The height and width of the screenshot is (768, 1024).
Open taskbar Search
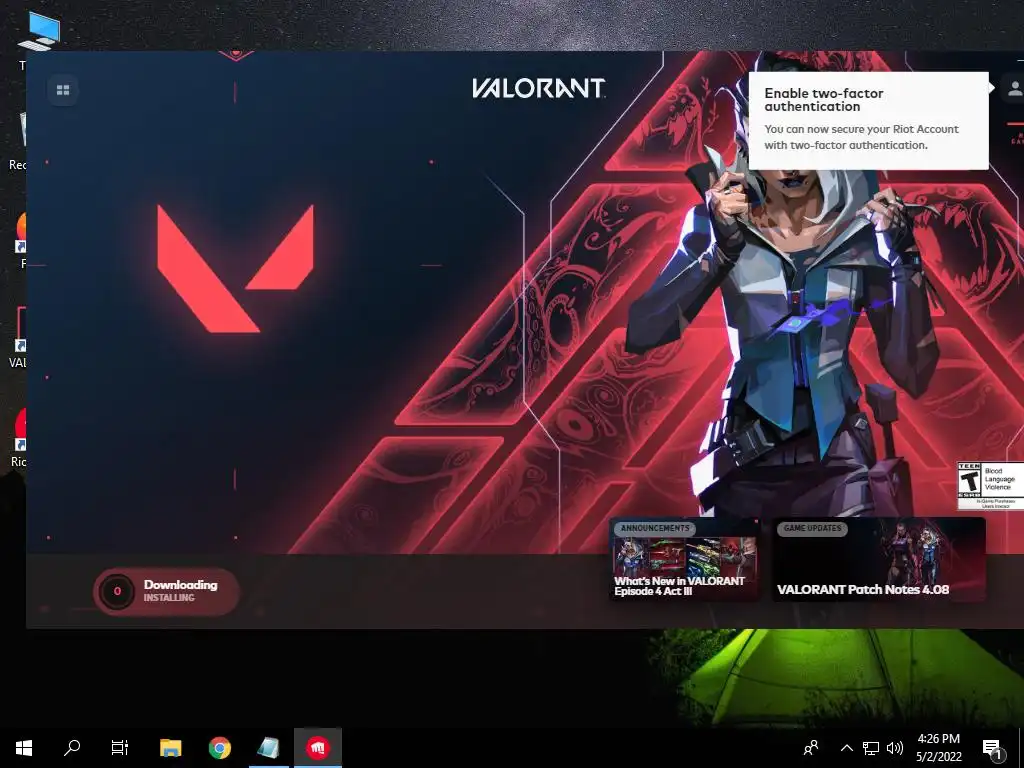pos(72,748)
